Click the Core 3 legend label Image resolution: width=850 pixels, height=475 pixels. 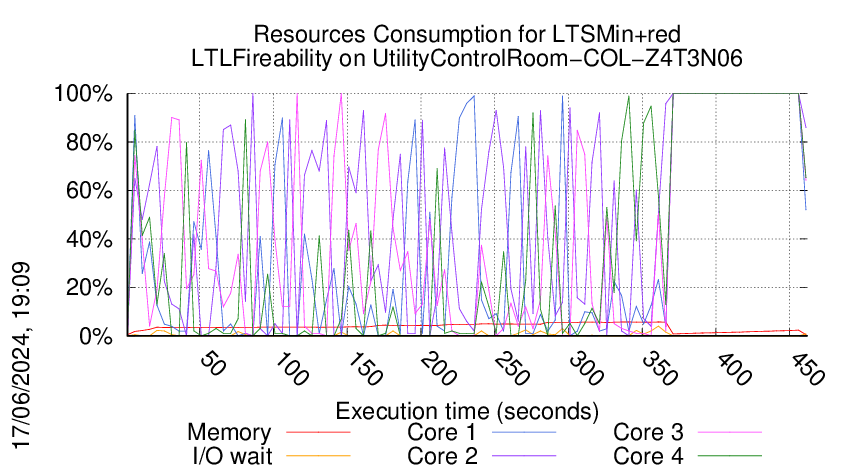648,433
